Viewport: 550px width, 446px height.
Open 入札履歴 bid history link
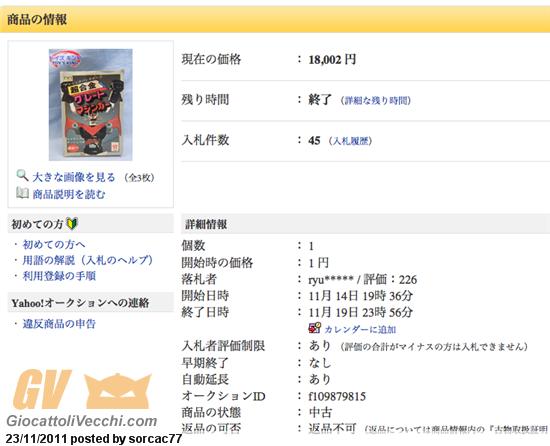tap(351, 141)
